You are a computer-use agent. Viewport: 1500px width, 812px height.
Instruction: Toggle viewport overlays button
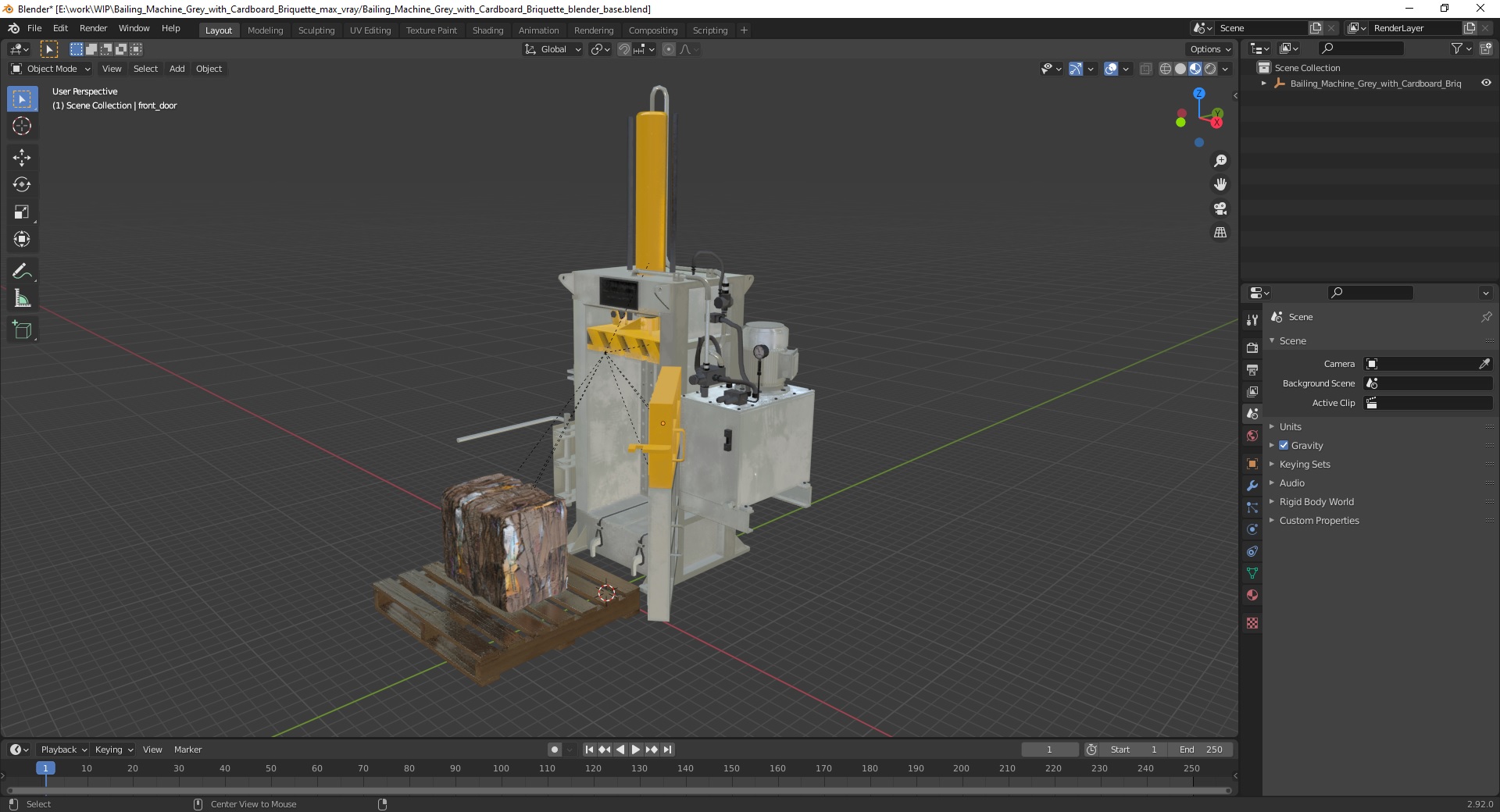tap(1111, 69)
